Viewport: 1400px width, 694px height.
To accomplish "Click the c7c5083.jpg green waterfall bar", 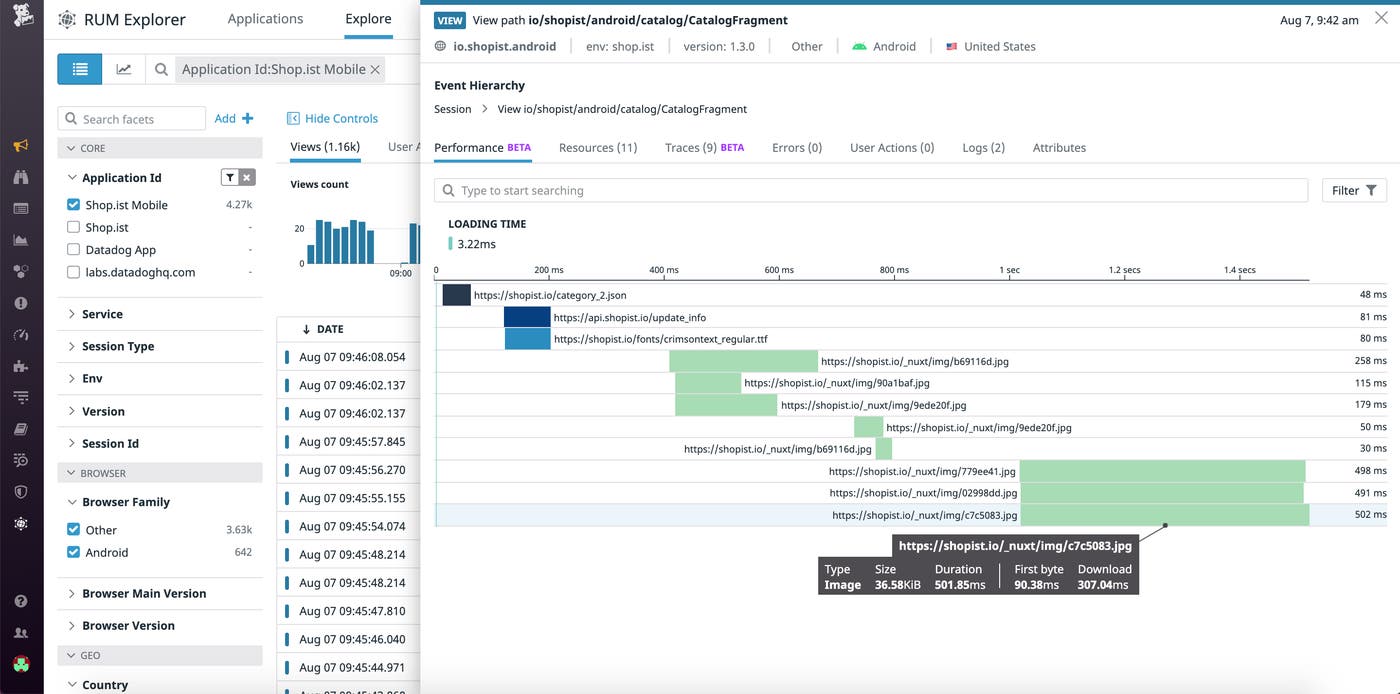I will (x=1164, y=515).
